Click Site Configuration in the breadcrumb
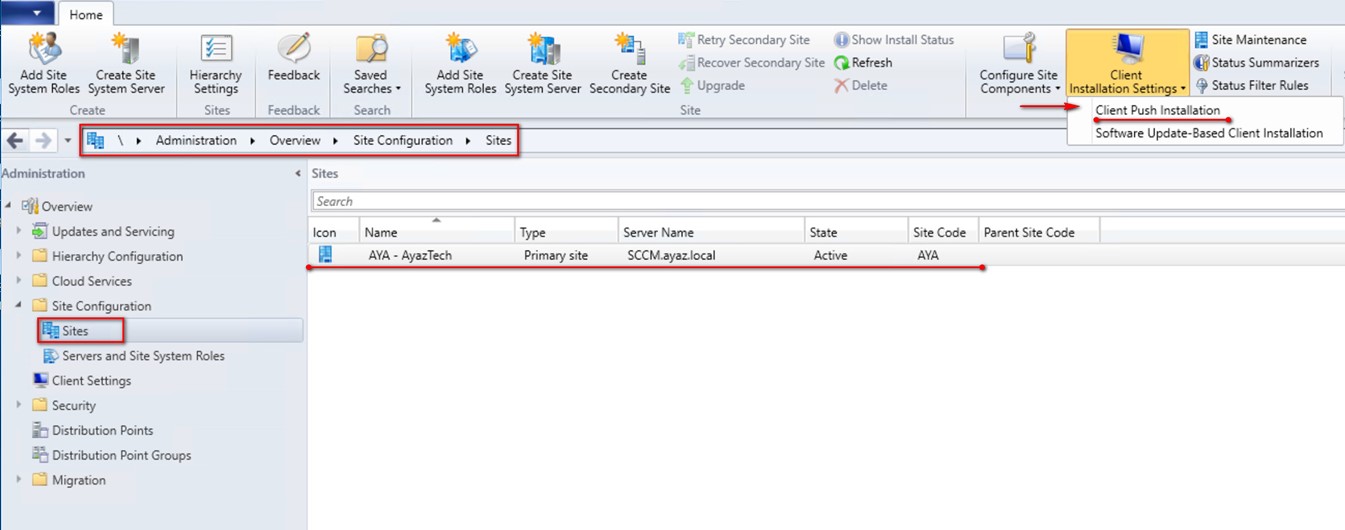Image resolution: width=1345 pixels, height=530 pixels. (403, 141)
